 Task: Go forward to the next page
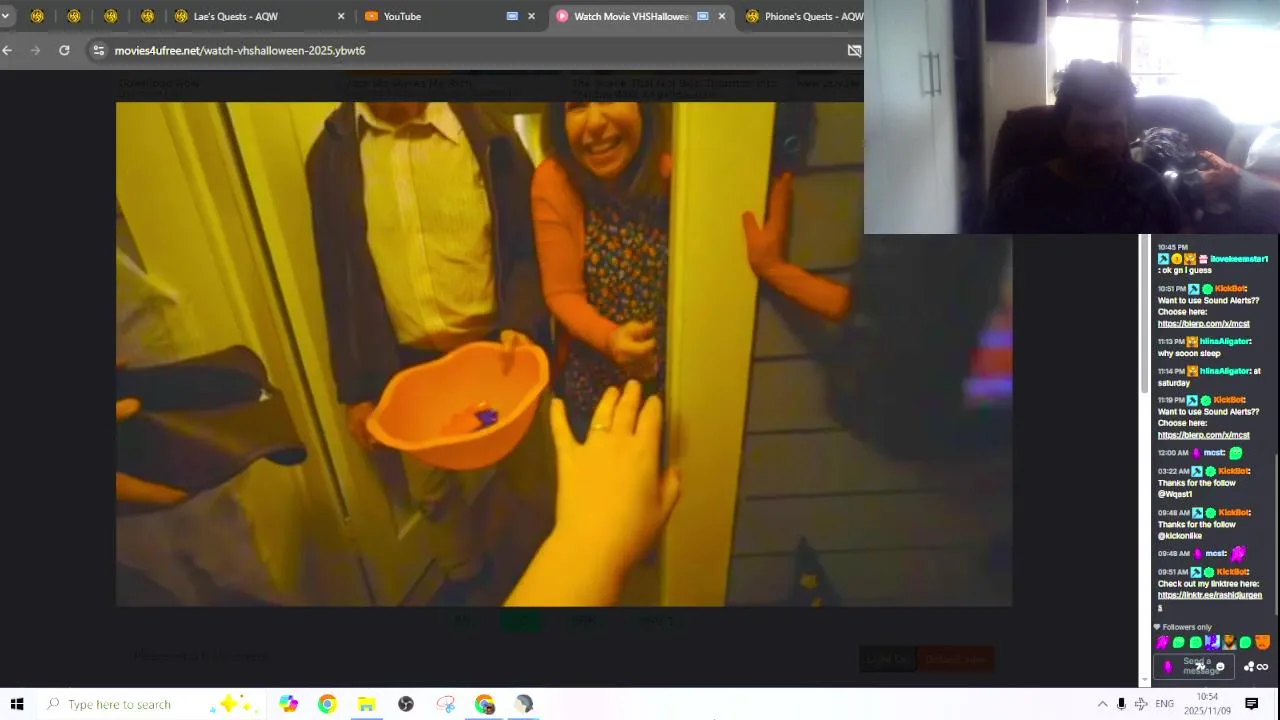35,50
